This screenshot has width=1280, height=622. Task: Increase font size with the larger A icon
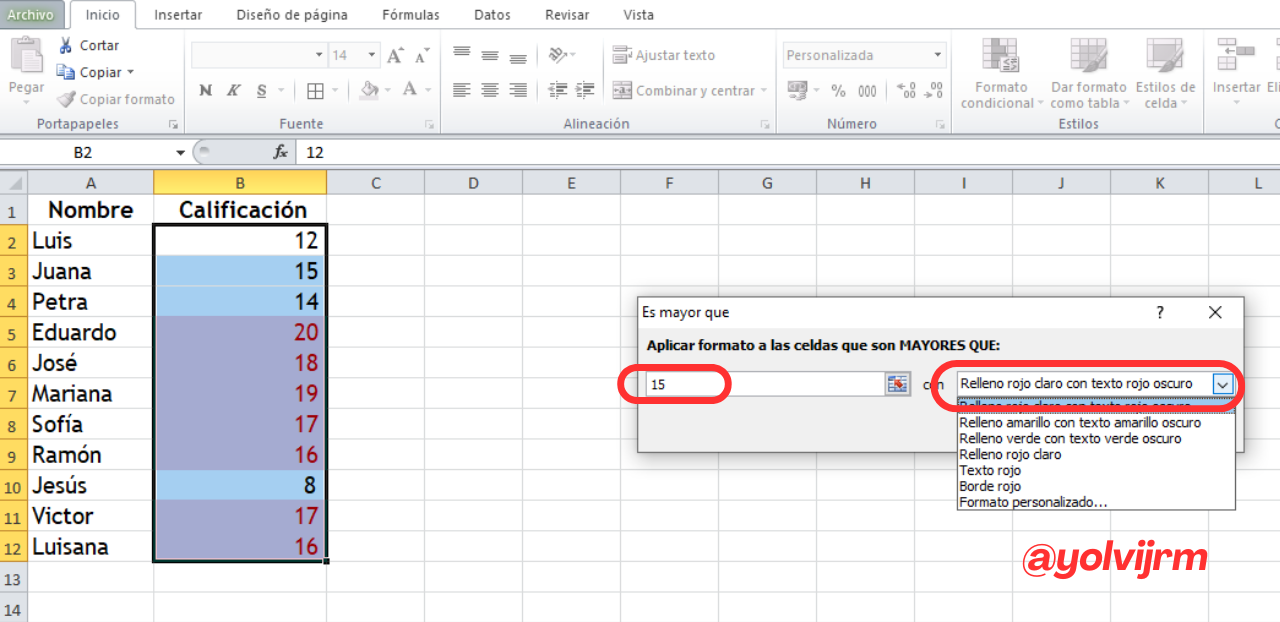click(395, 55)
